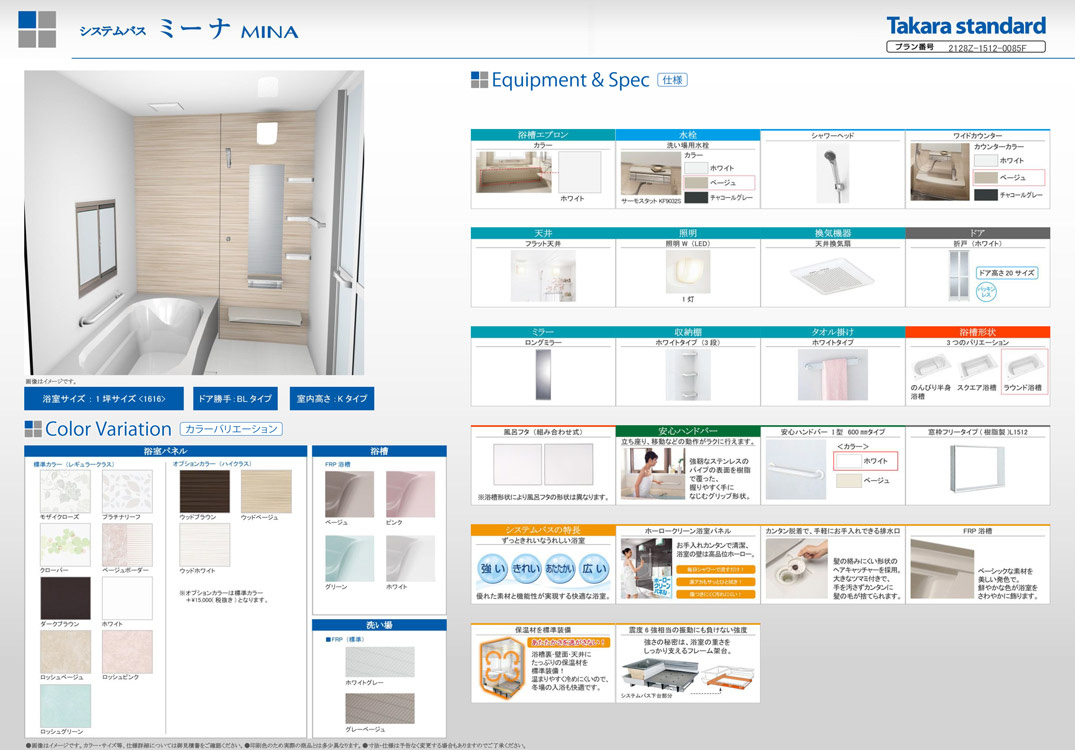Image resolution: width=1075 pixels, height=750 pixels.
Task: Click the blue-gray squares logo beside システムバス
Action: pyautogui.click(x=37, y=29)
